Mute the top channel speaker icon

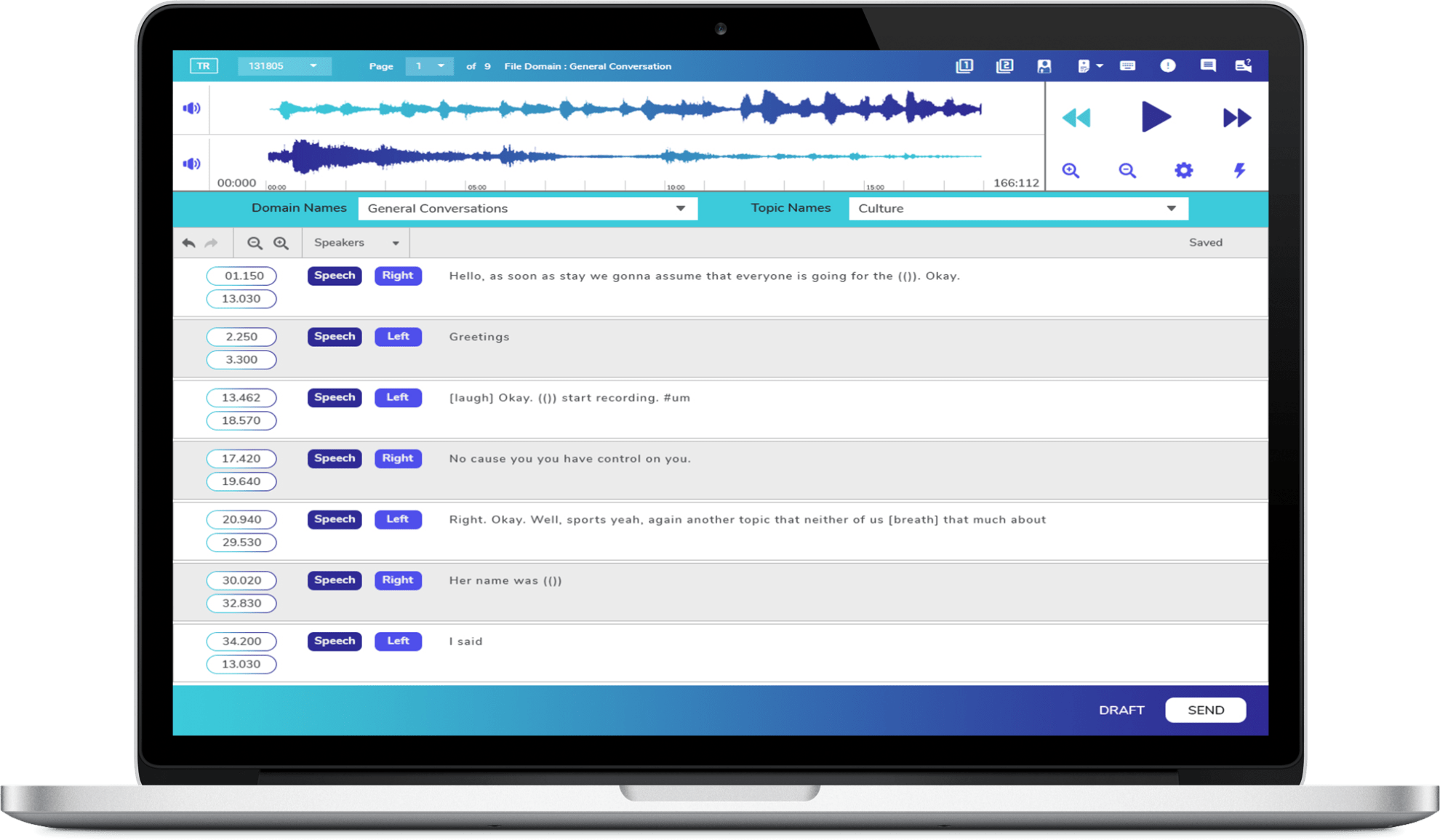pos(191,108)
